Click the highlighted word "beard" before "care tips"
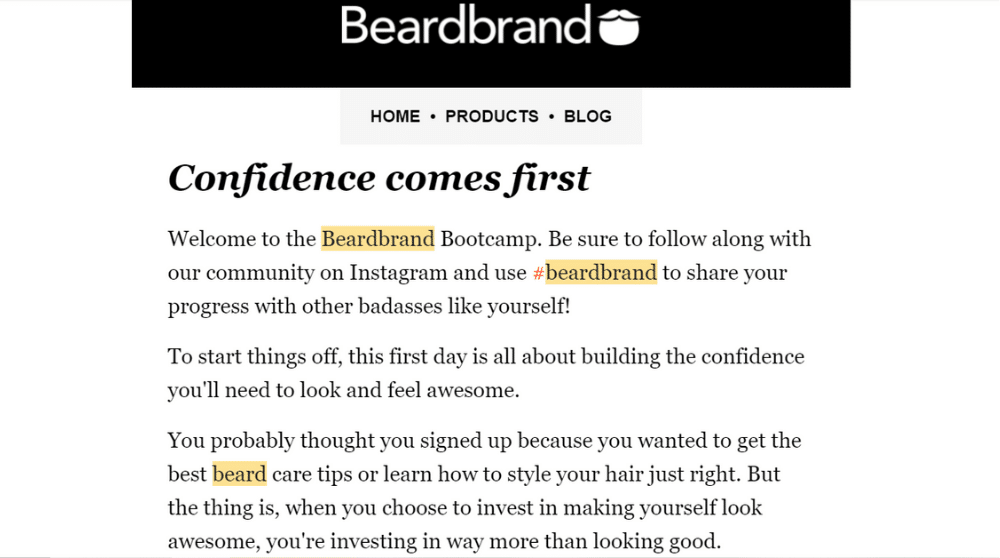Screen dimensions: 1000x558 point(239,473)
